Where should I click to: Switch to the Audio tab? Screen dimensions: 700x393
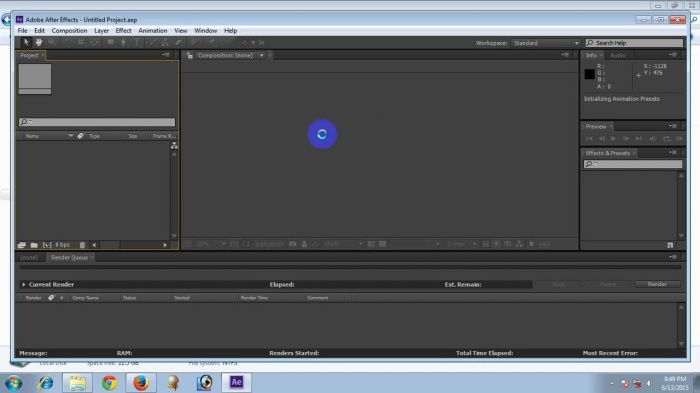(618, 55)
